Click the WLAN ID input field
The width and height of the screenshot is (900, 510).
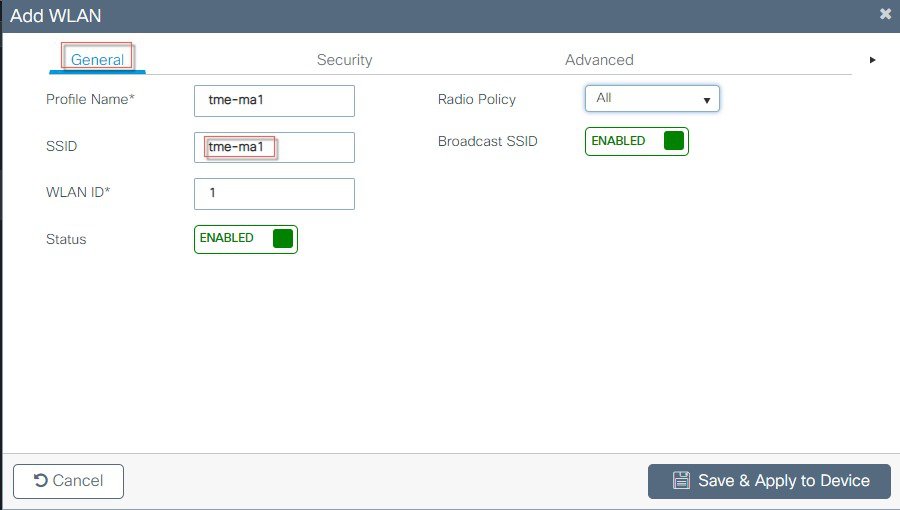pos(274,194)
